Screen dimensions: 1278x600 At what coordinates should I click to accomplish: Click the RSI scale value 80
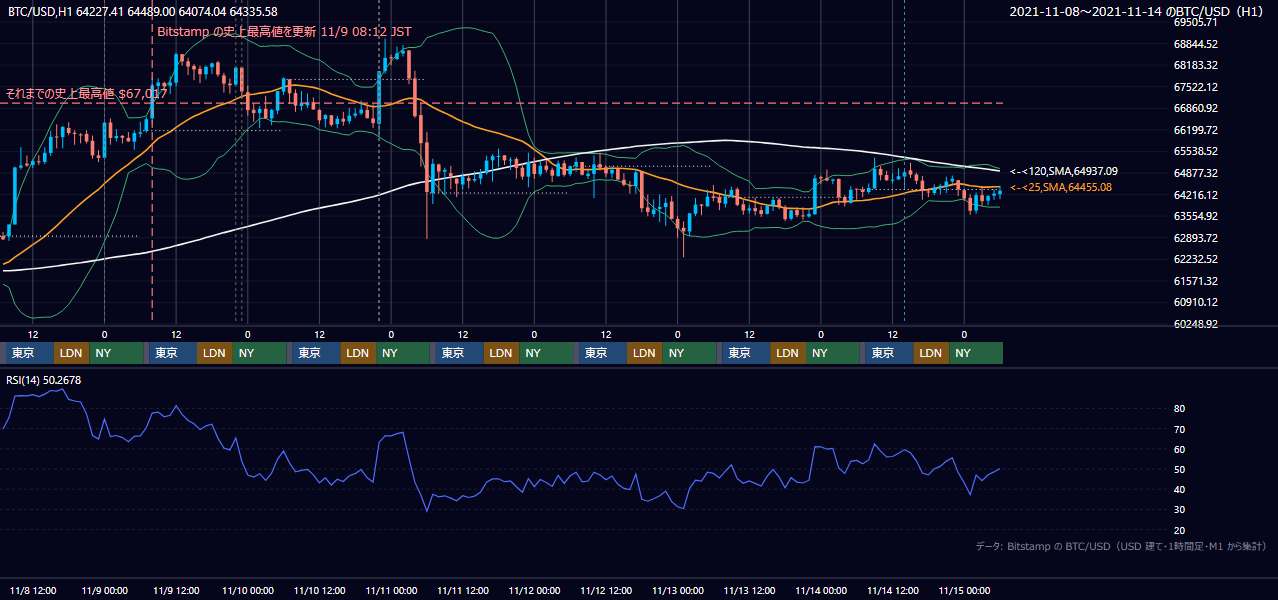point(1180,409)
